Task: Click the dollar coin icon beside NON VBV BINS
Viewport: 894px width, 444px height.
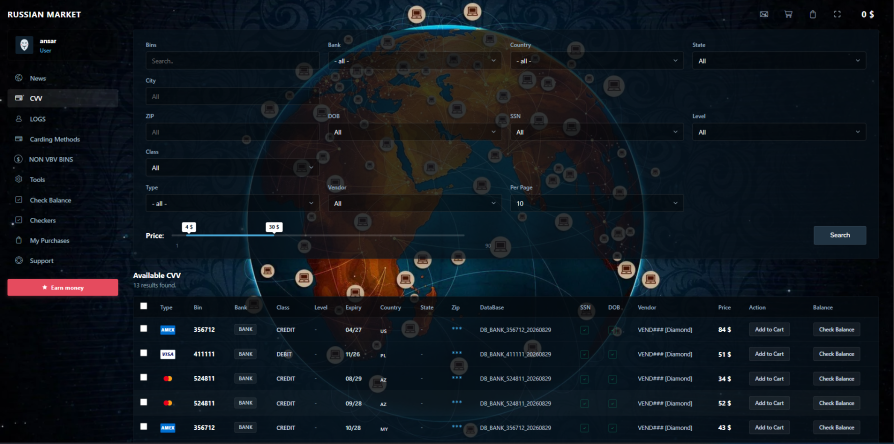Action: 19,160
